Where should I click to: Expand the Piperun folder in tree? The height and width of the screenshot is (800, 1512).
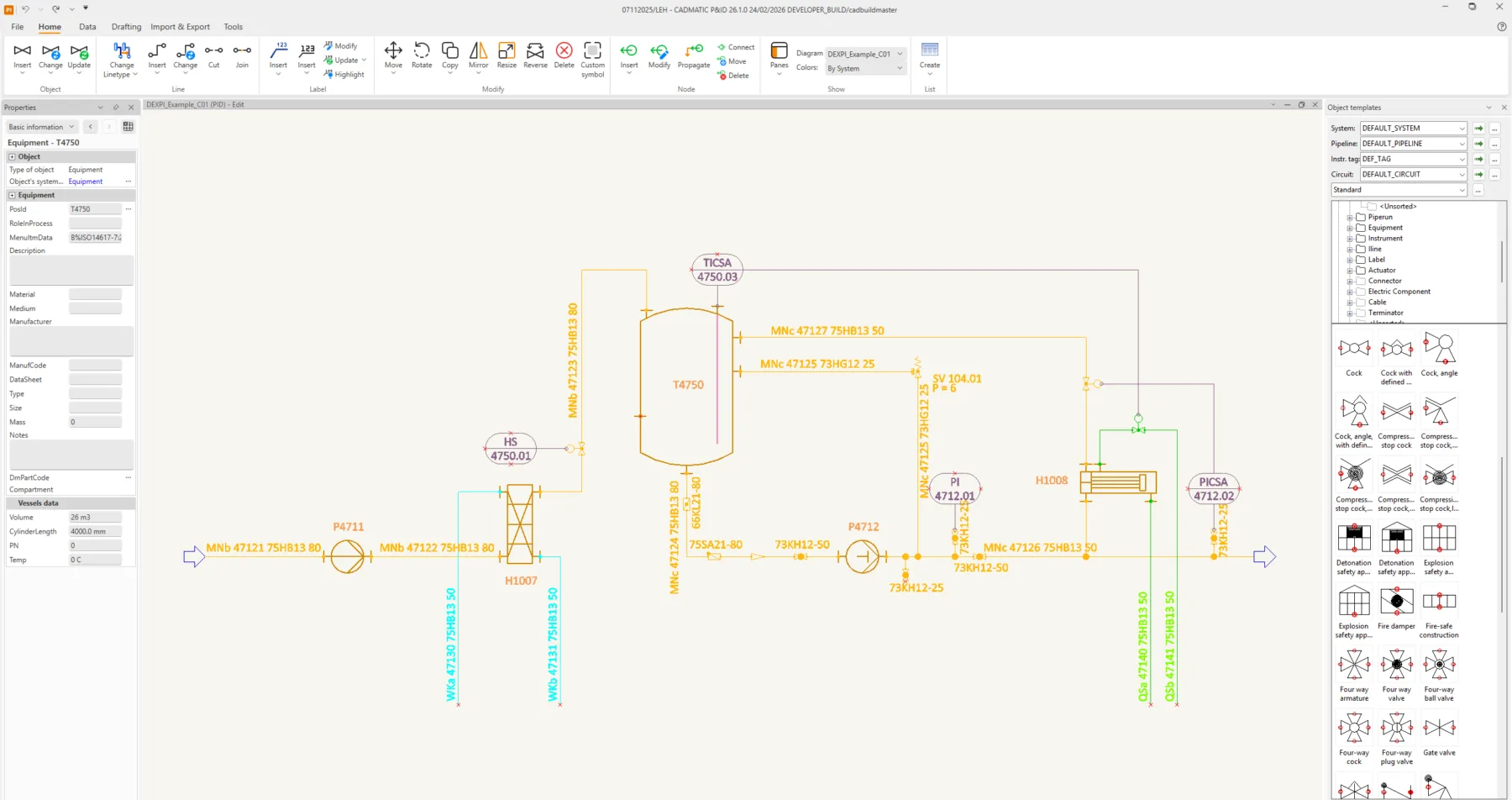click(x=1350, y=218)
